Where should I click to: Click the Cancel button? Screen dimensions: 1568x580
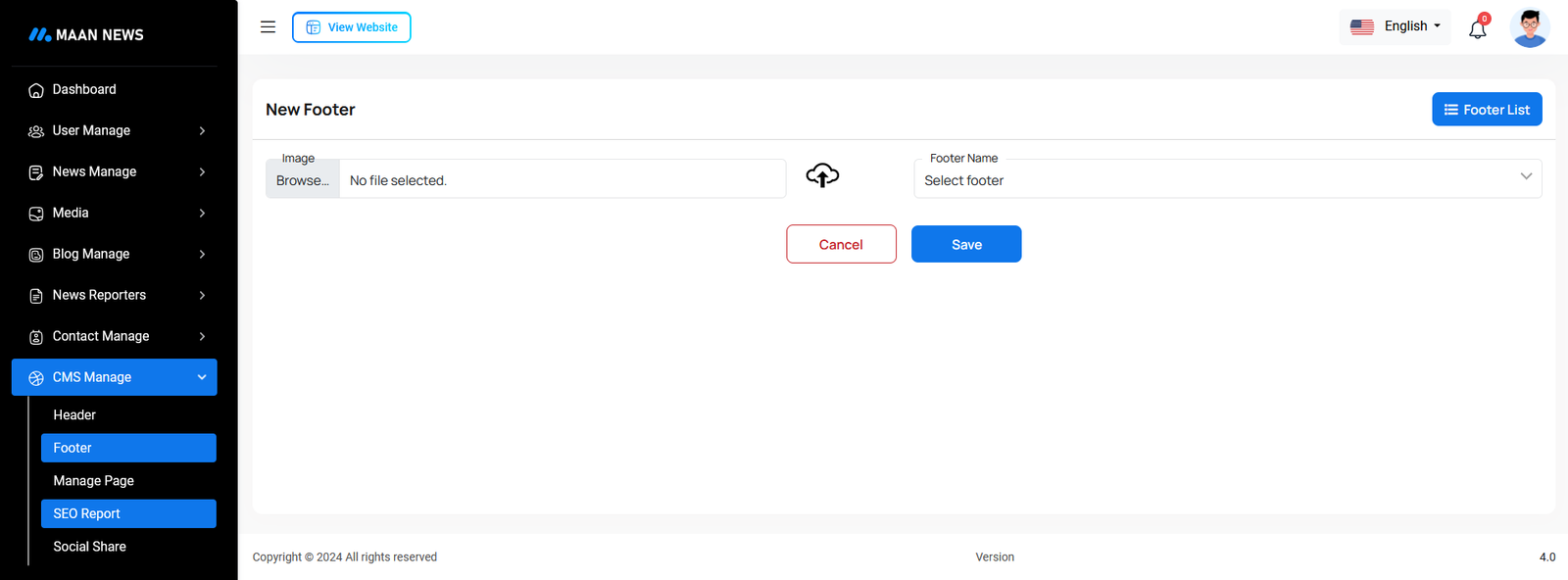pos(841,244)
